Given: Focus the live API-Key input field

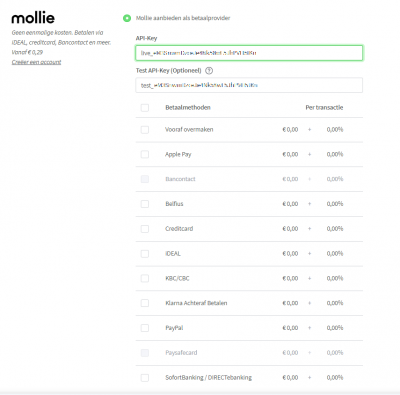Looking at the screenshot, I should click(x=249, y=53).
